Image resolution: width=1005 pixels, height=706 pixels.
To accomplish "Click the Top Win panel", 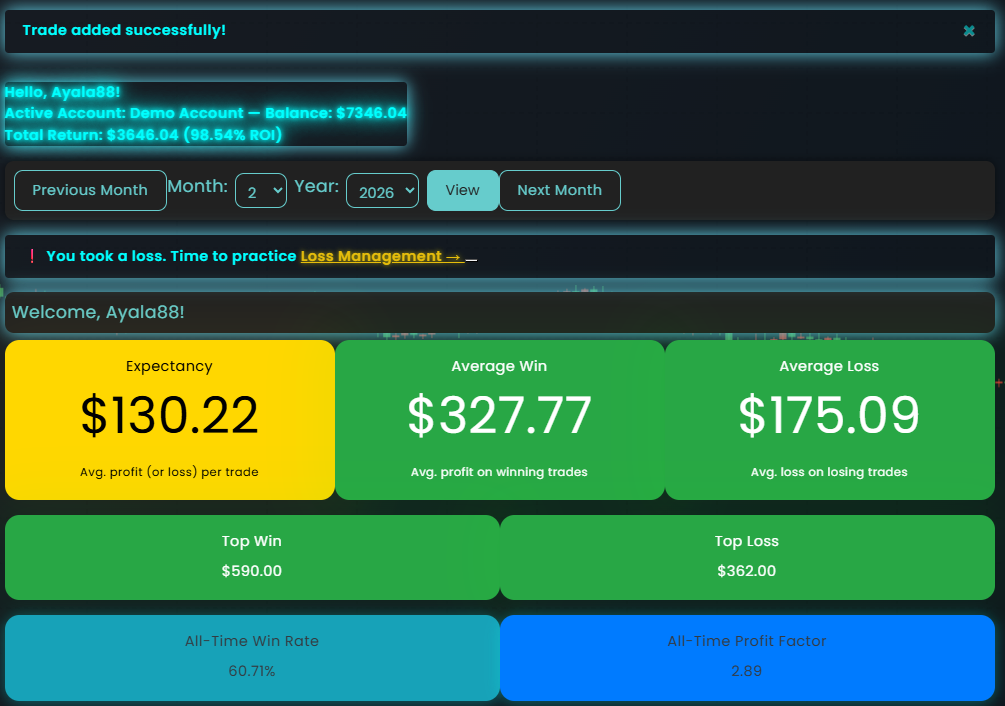I will [x=252, y=557].
